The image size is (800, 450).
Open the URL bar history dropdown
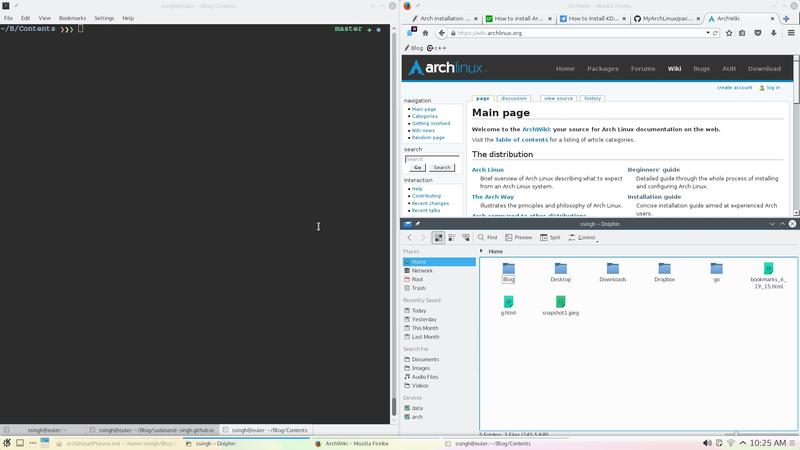click(x=708, y=33)
